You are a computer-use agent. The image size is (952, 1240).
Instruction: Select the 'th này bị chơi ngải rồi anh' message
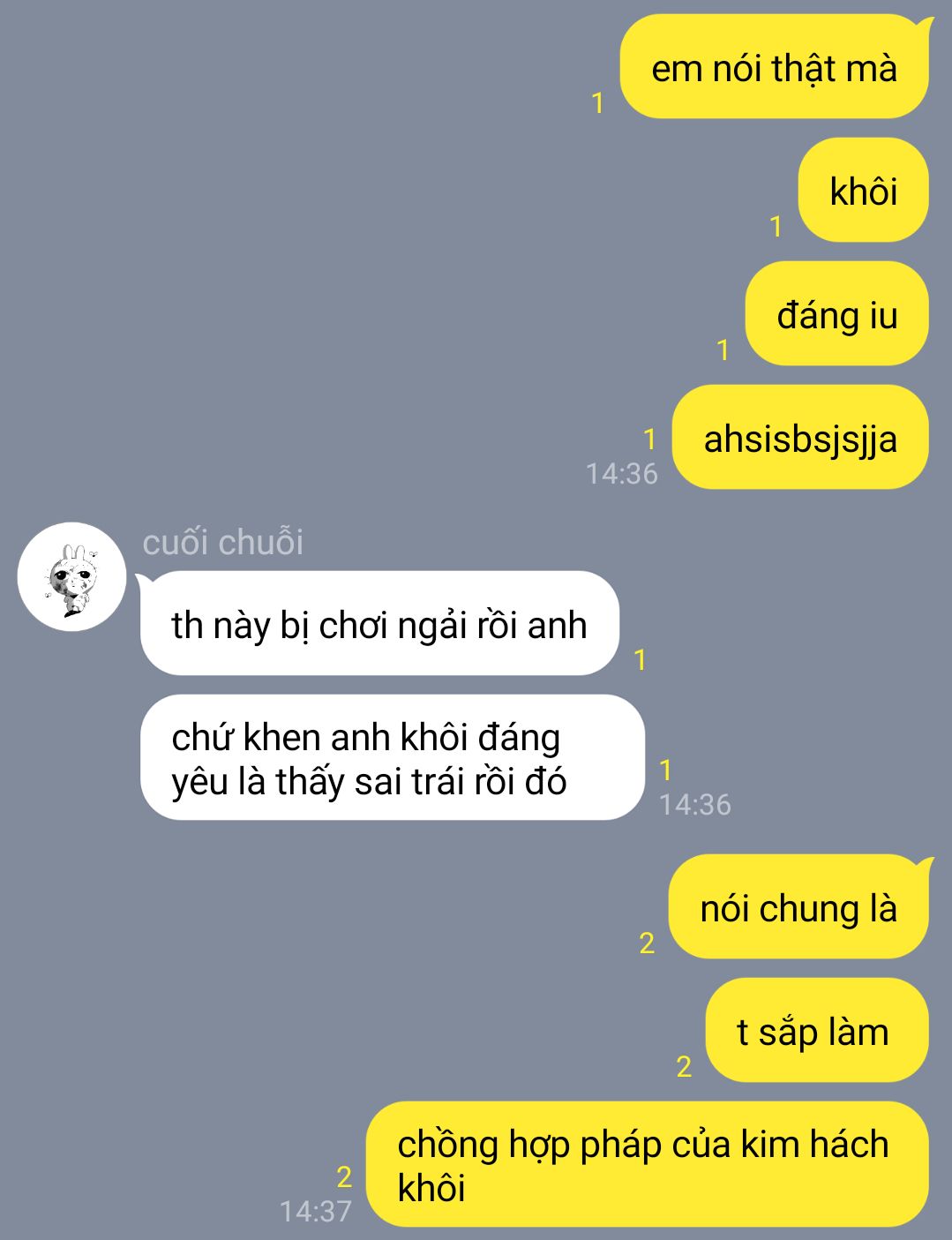click(x=379, y=623)
